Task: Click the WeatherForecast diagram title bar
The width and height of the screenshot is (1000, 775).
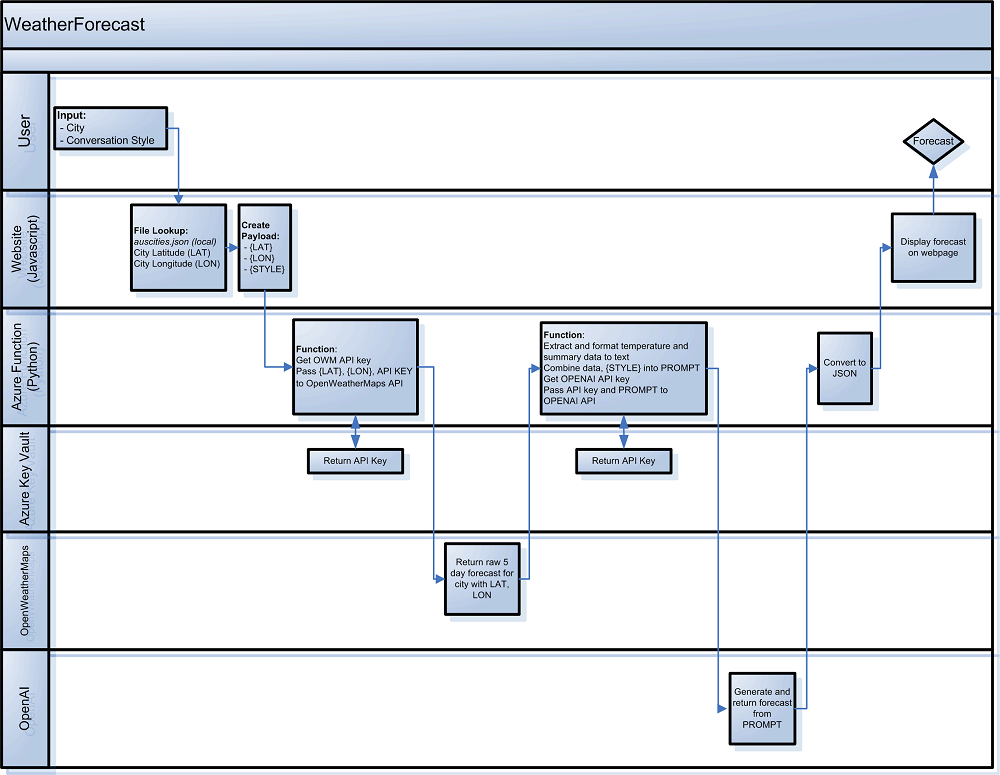Action: [498, 25]
